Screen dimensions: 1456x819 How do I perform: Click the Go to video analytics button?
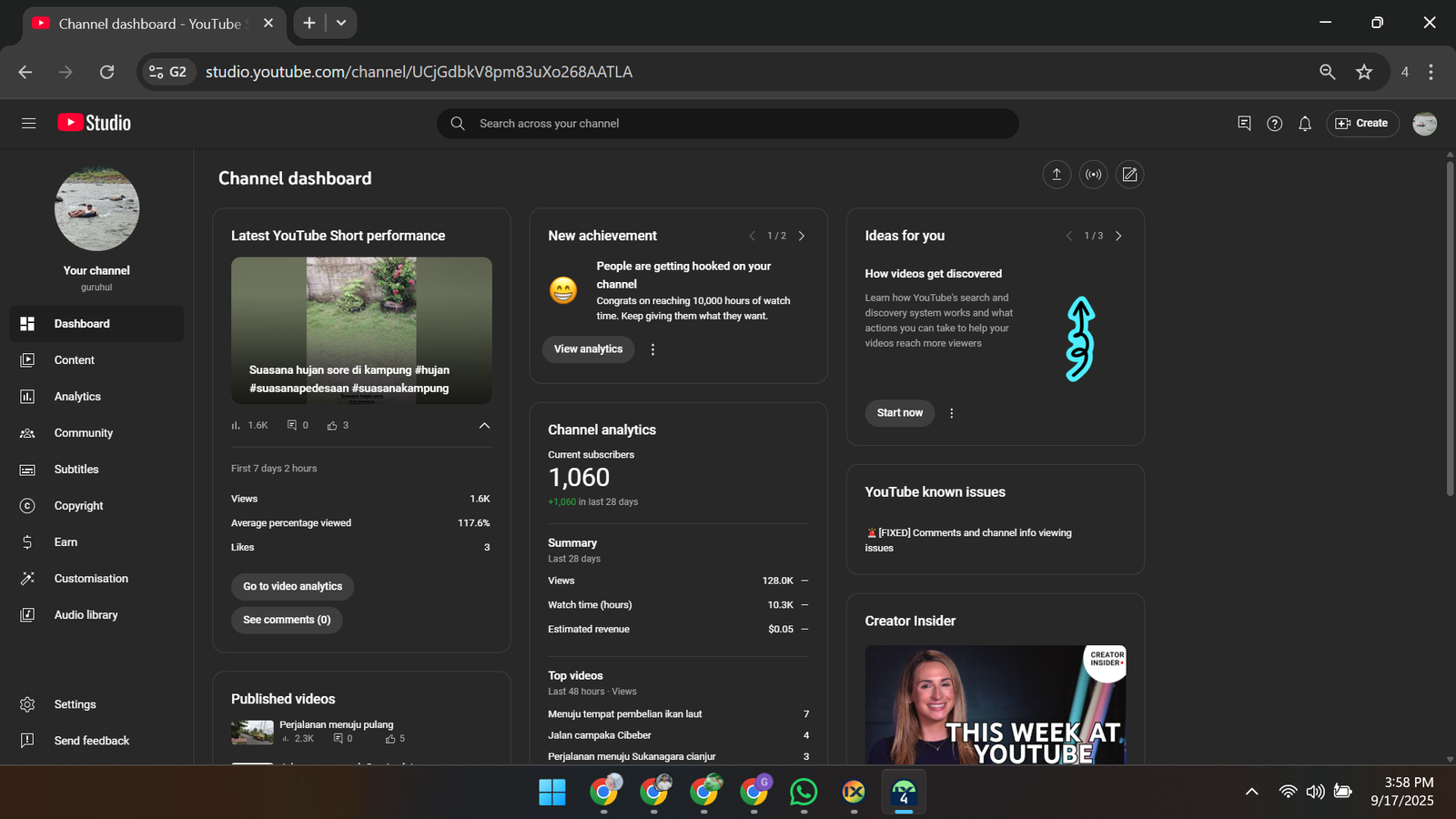tap(292, 587)
